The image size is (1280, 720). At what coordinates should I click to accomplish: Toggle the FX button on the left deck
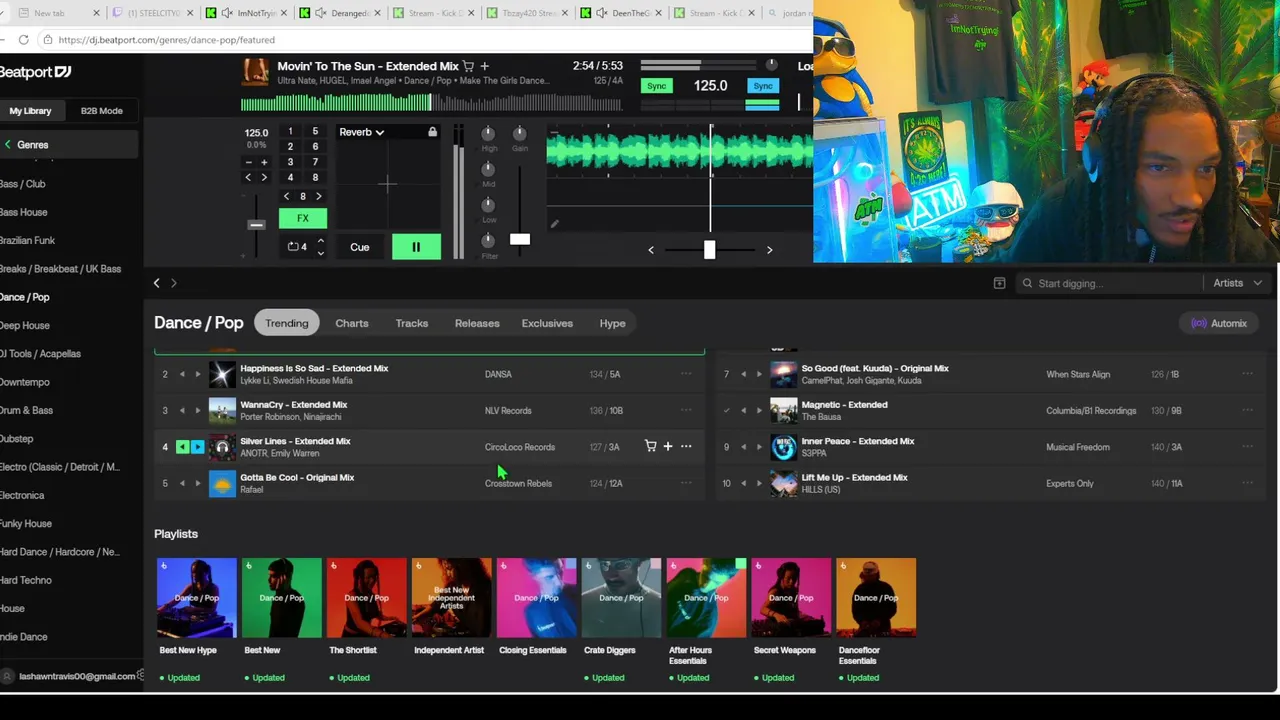pos(302,218)
